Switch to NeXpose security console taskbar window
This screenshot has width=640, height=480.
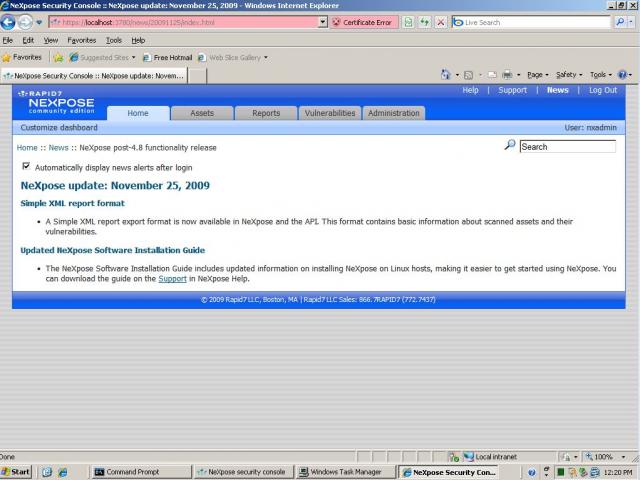coord(243,472)
